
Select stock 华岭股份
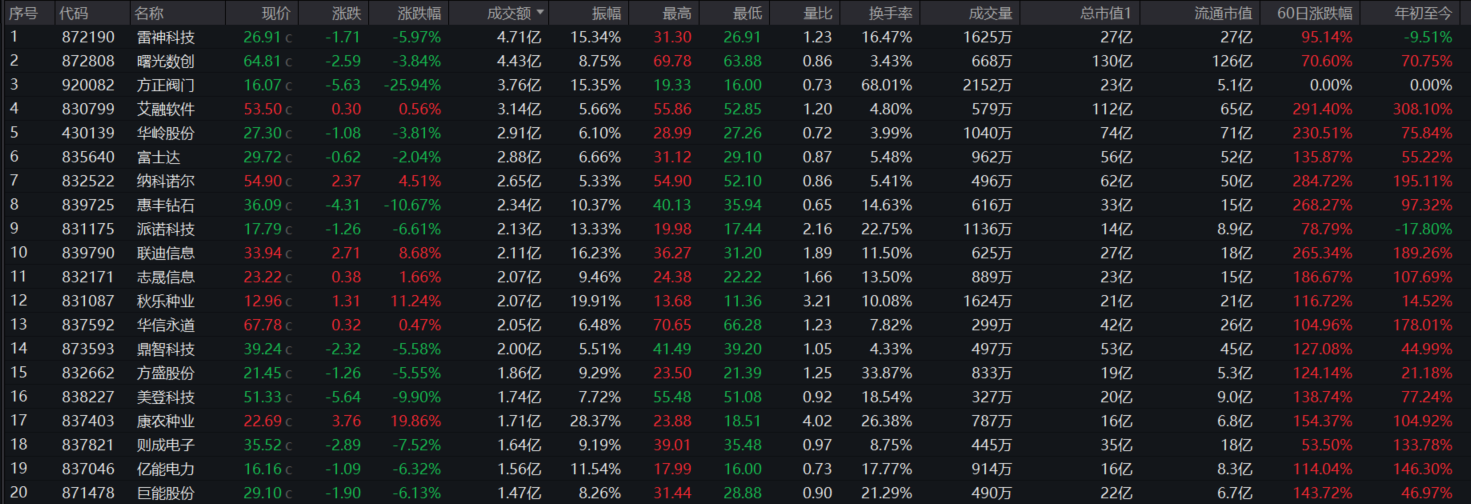tap(166, 133)
